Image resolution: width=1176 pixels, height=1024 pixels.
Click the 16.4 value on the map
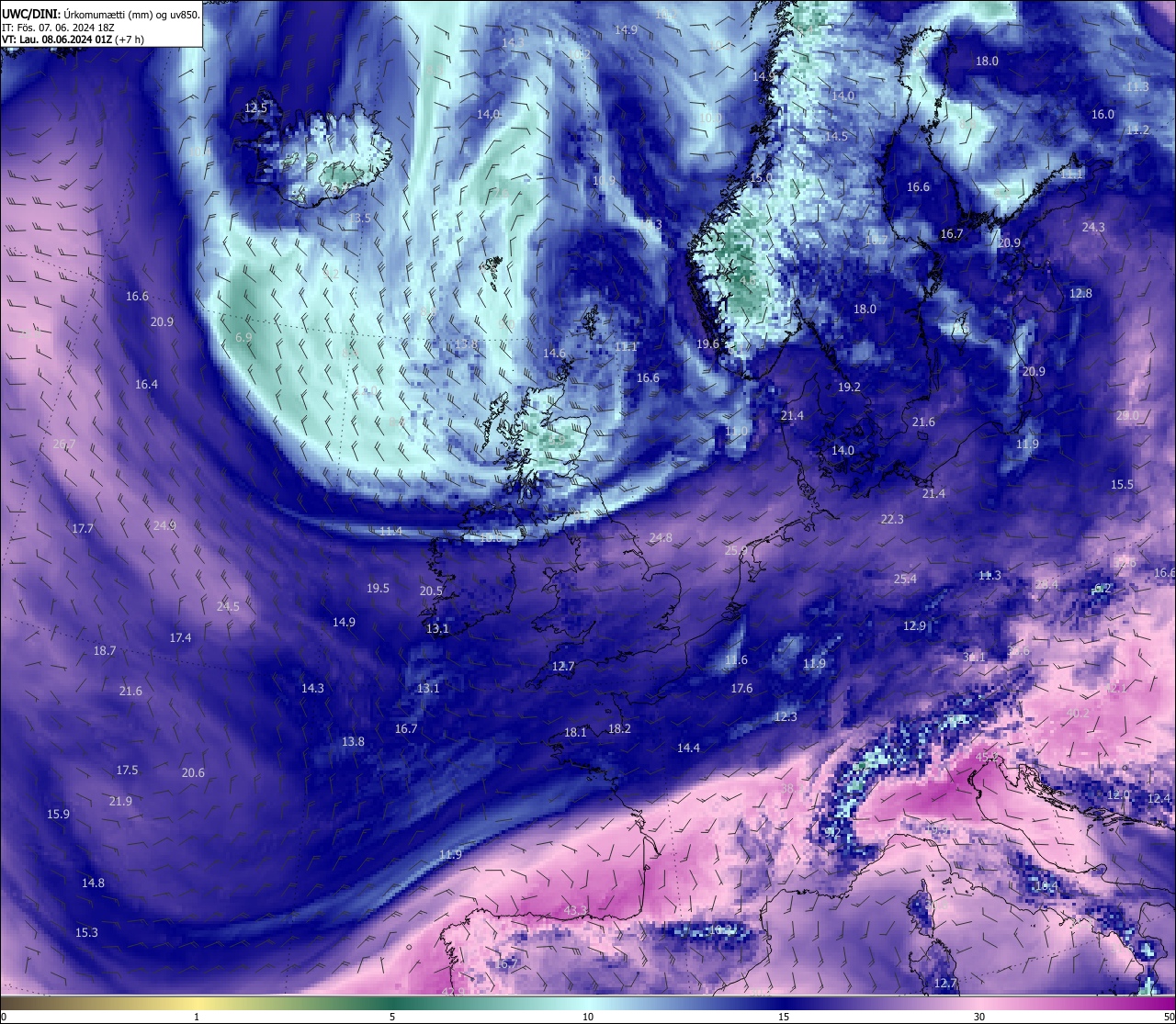(146, 384)
